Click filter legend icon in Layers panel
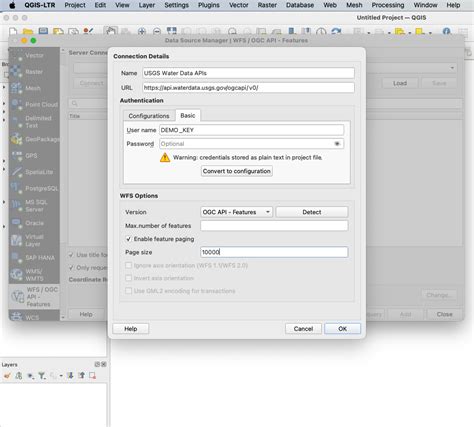The height and width of the screenshot is (427, 474). tap(42, 376)
